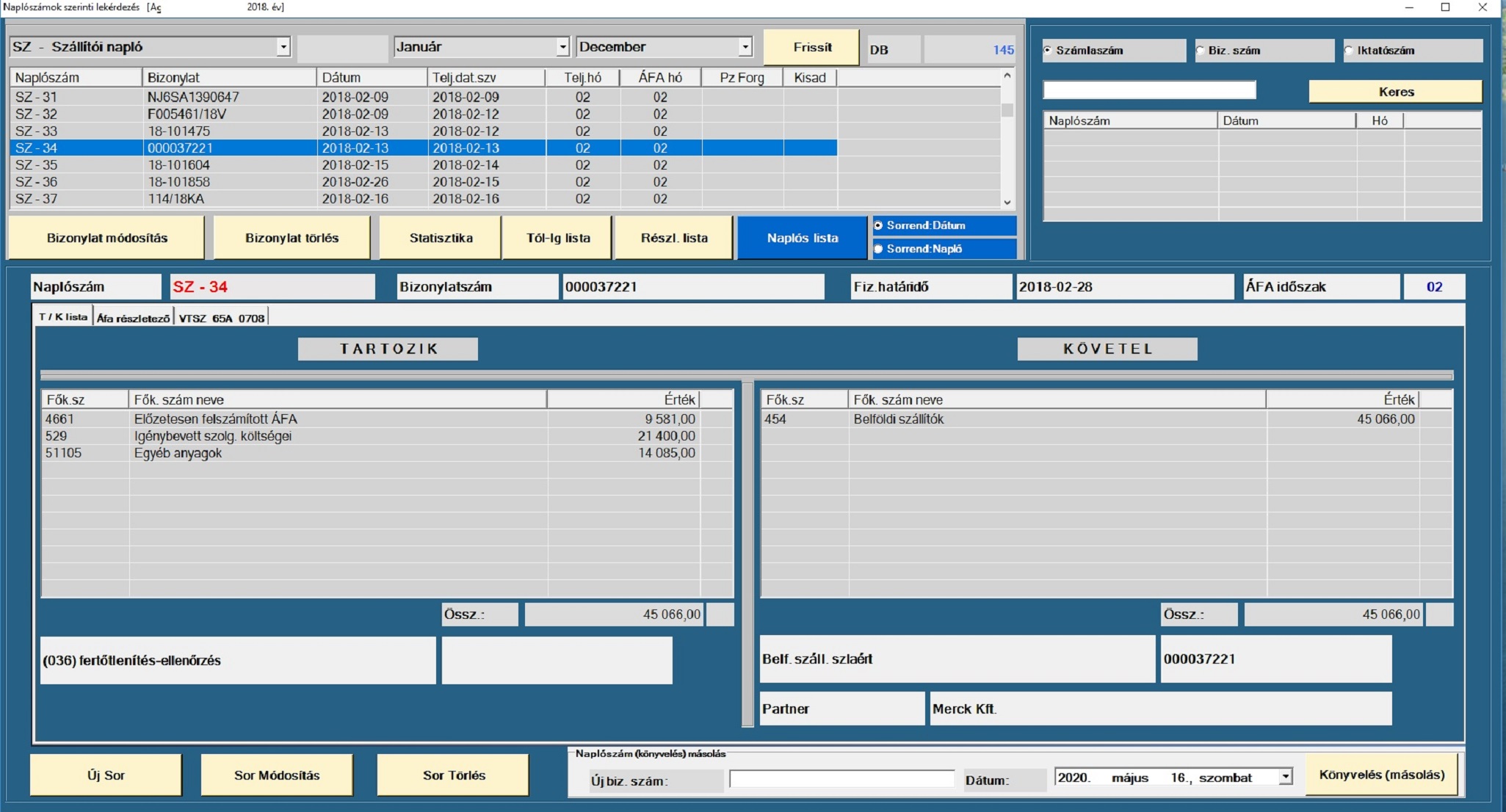
Task: Click the Keres search button
Action: [1396, 92]
